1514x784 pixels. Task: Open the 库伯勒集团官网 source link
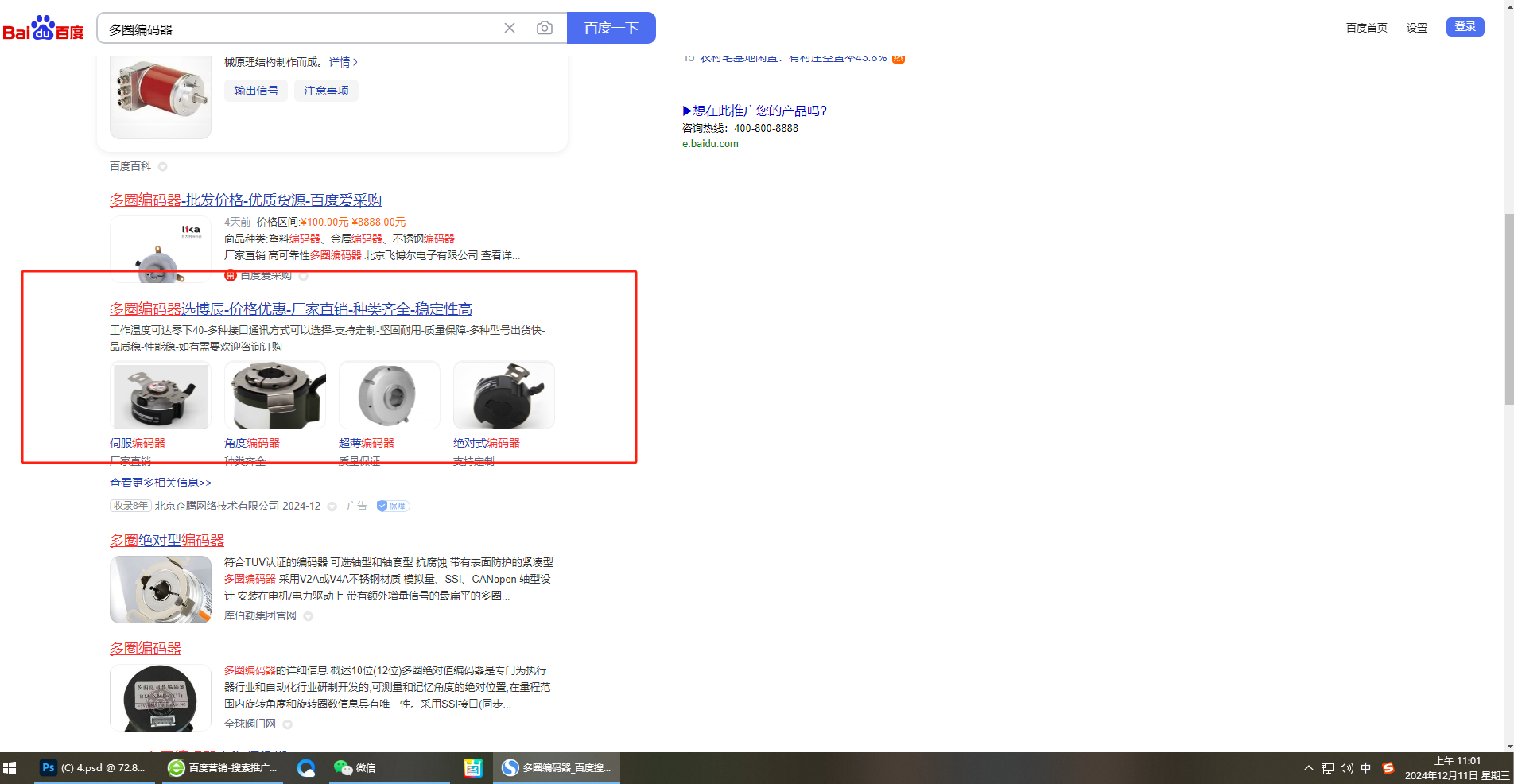pyautogui.click(x=260, y=616)
